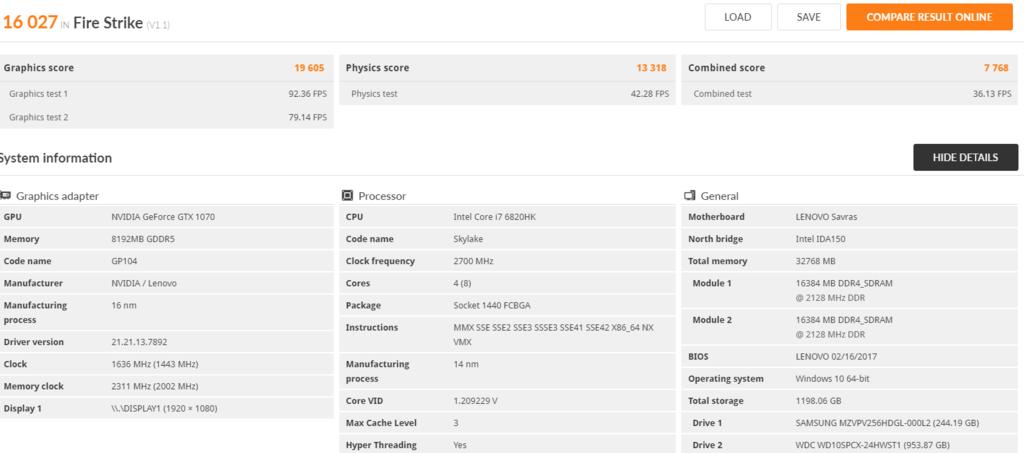Select operating system Windows 10 64-bit
Screen dimensions: 1024x453
click(833, 379)
